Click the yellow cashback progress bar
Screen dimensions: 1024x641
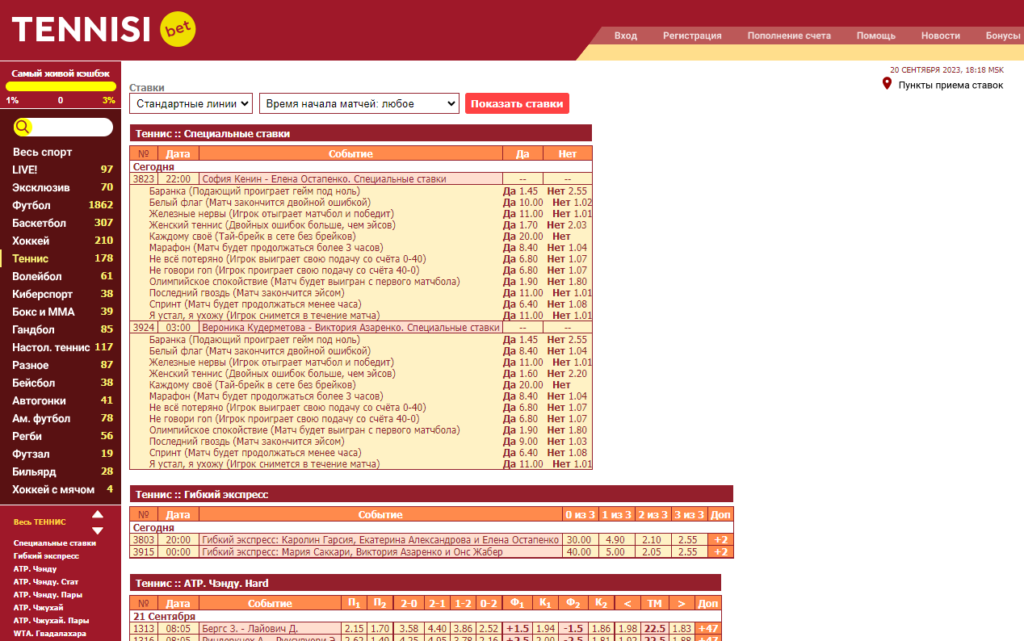pos(61,86)
